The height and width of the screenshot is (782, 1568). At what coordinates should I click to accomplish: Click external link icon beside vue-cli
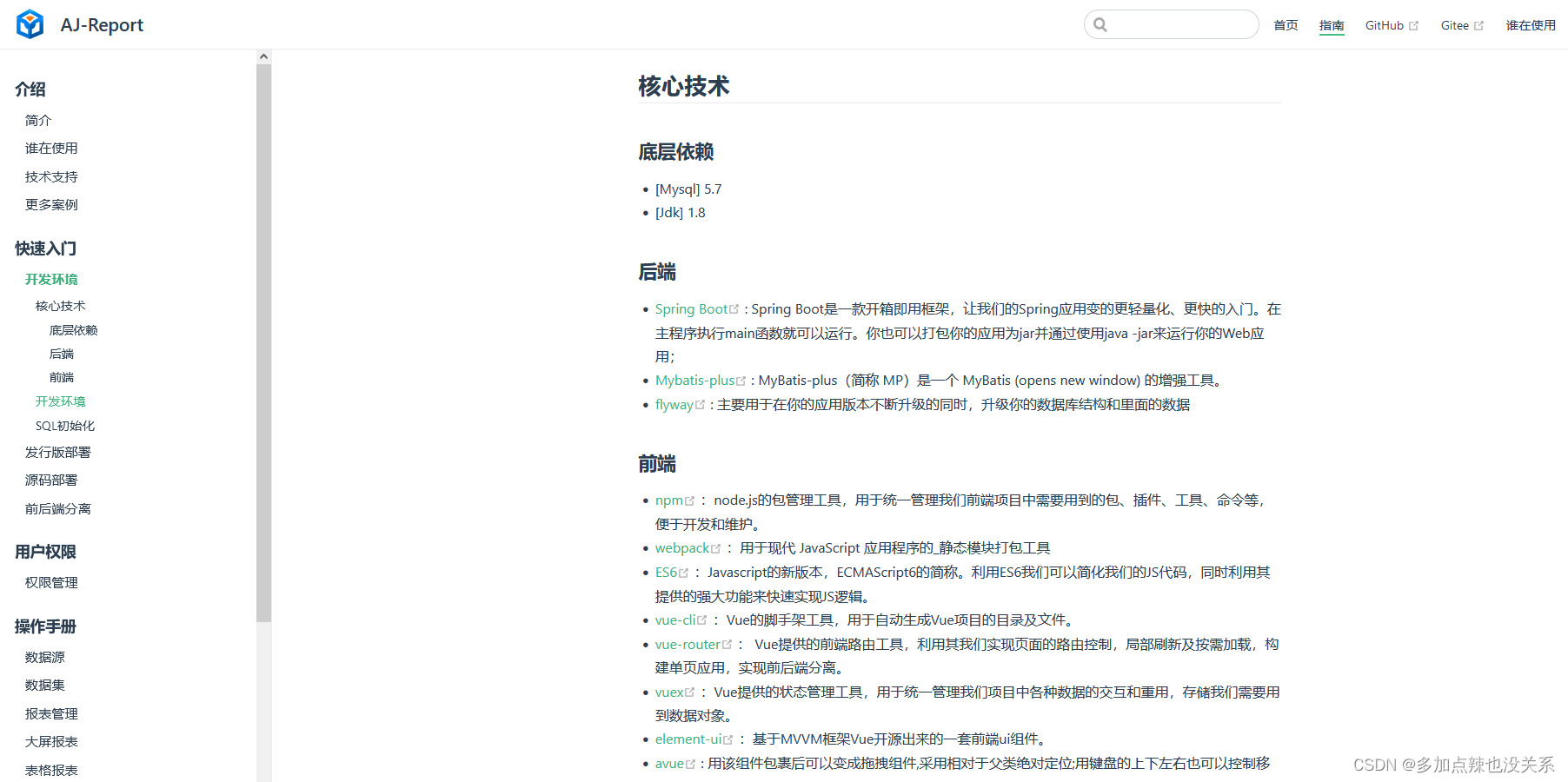click(702, 620)
